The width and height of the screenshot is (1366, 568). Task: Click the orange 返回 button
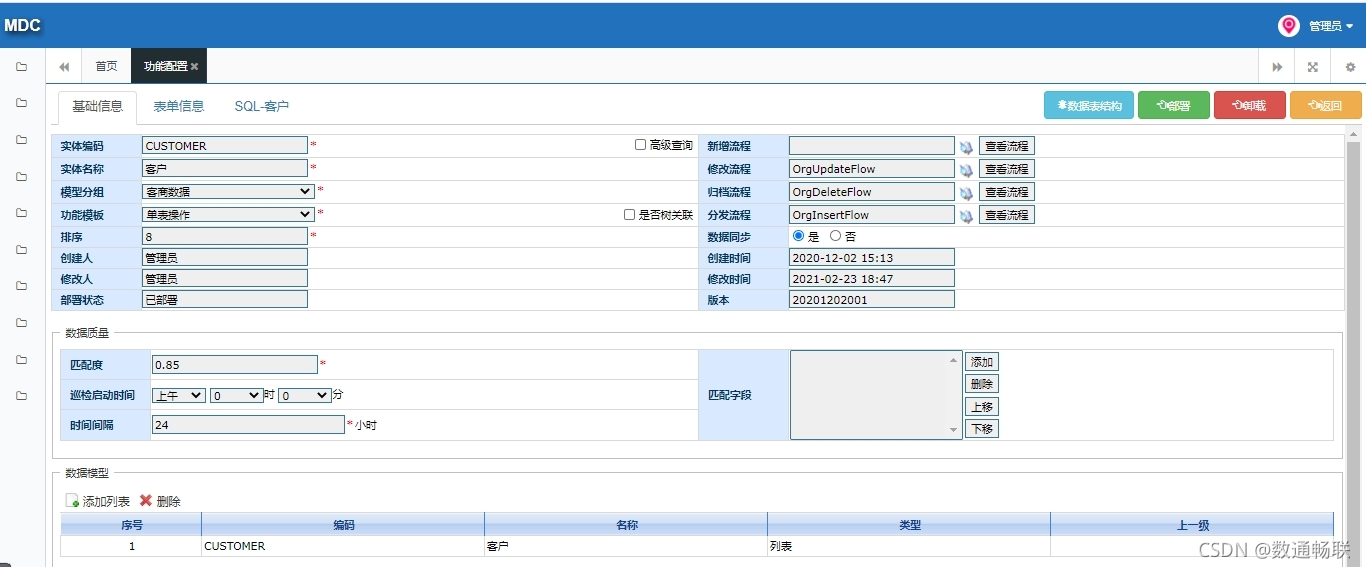(x=1326, y=105)
